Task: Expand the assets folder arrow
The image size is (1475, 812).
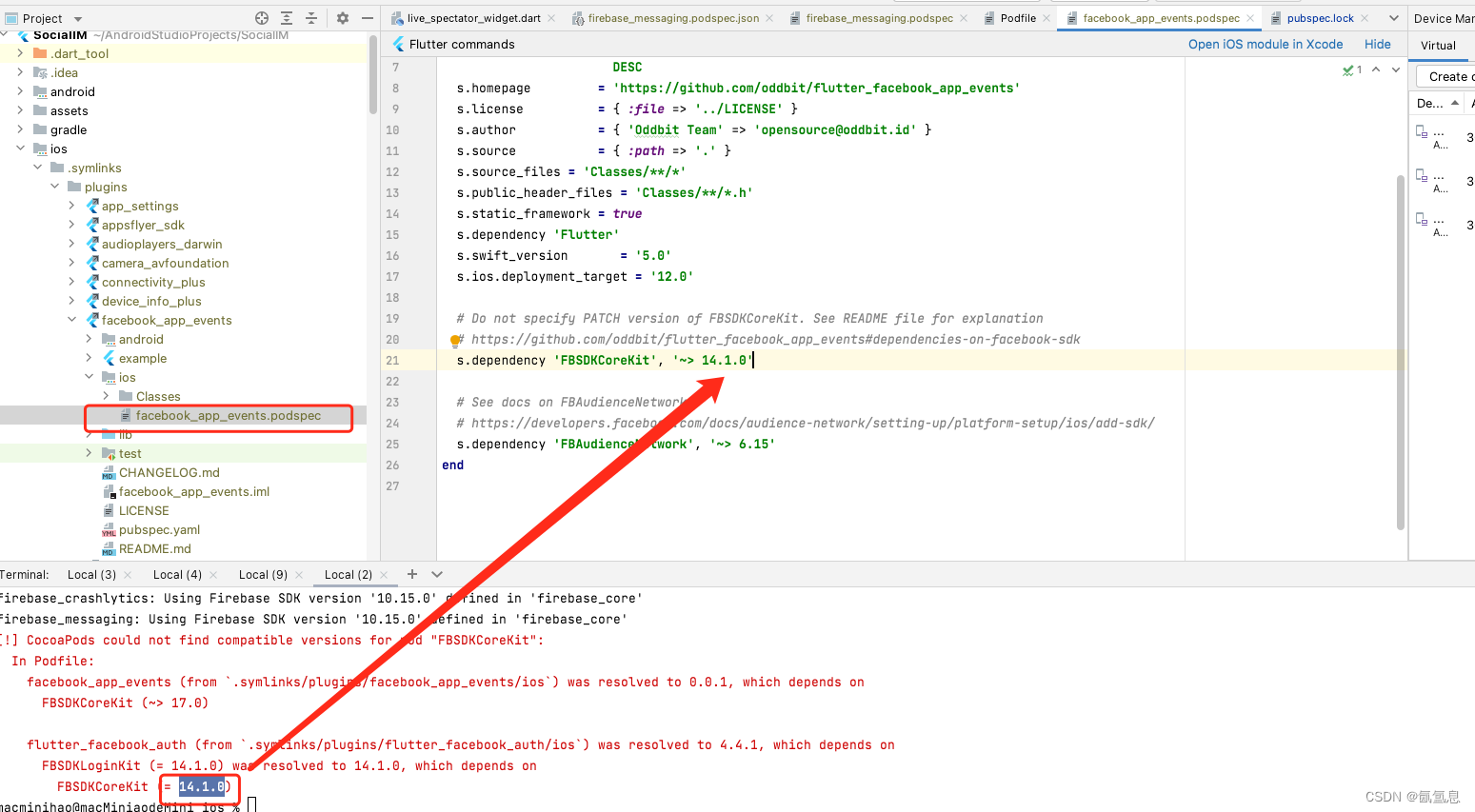Action: [20, 110]
